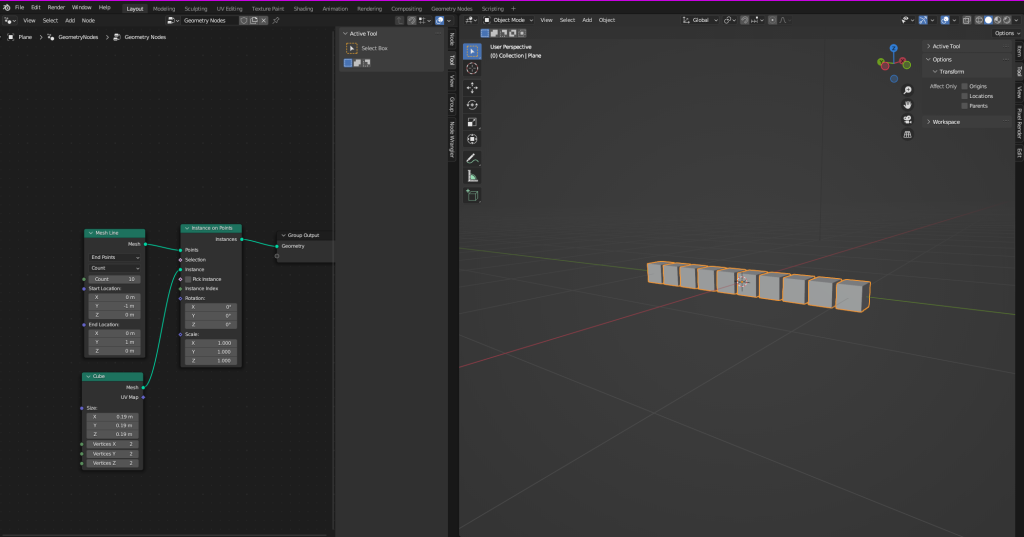The height and width of the screenshot is (537, 1024).
Task: Click the Add Cube tool icon
Action: pyautogui.click(x=472, y=196)
